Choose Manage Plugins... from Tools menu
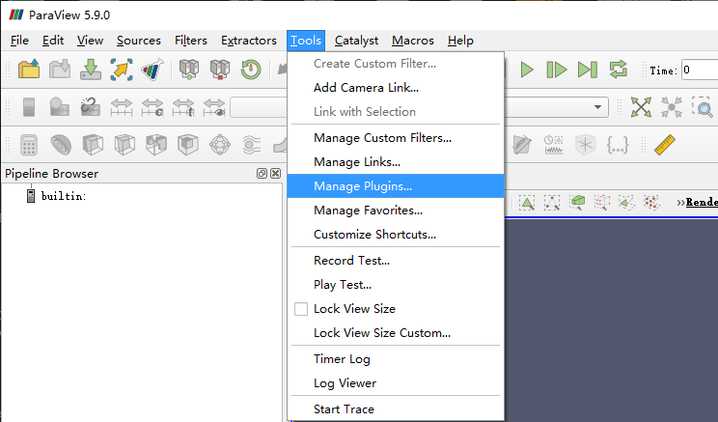 tap(396, 186)
